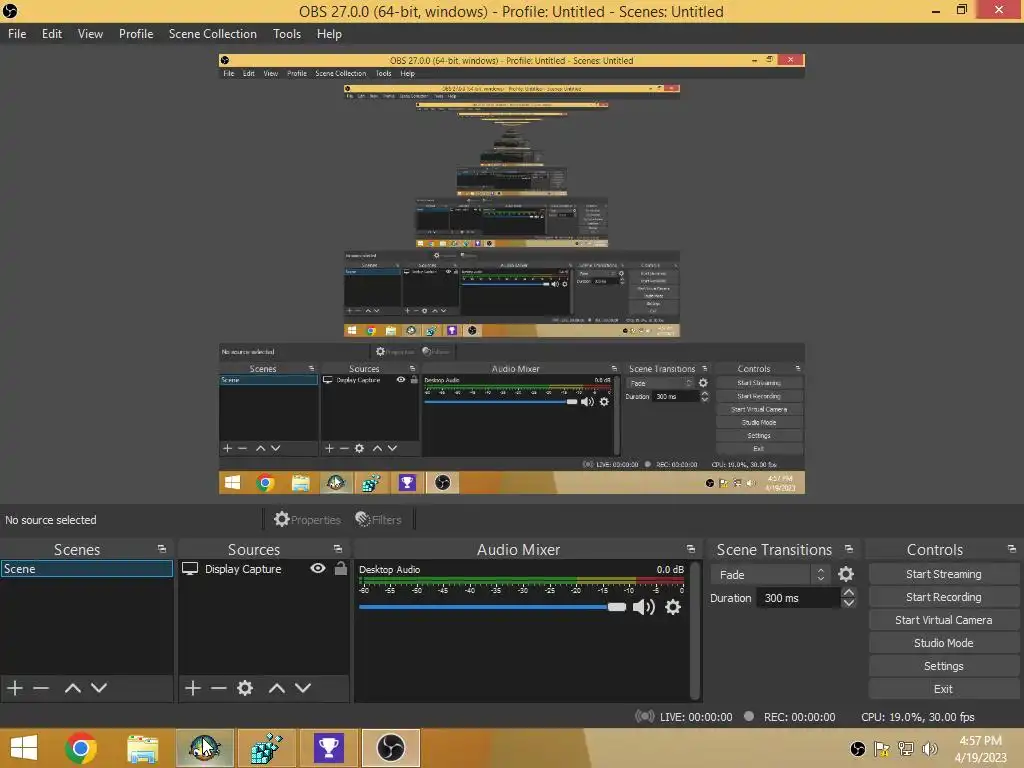1024x768 pixels.
Task: Click the Properties button in source toolbar
Action: point(308,520)
